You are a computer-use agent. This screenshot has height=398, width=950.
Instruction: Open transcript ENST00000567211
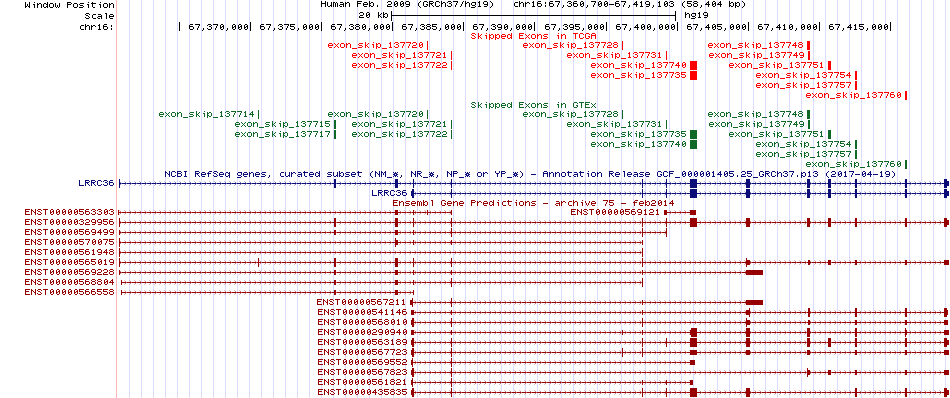pyautogui.click(x=362, y=302)
